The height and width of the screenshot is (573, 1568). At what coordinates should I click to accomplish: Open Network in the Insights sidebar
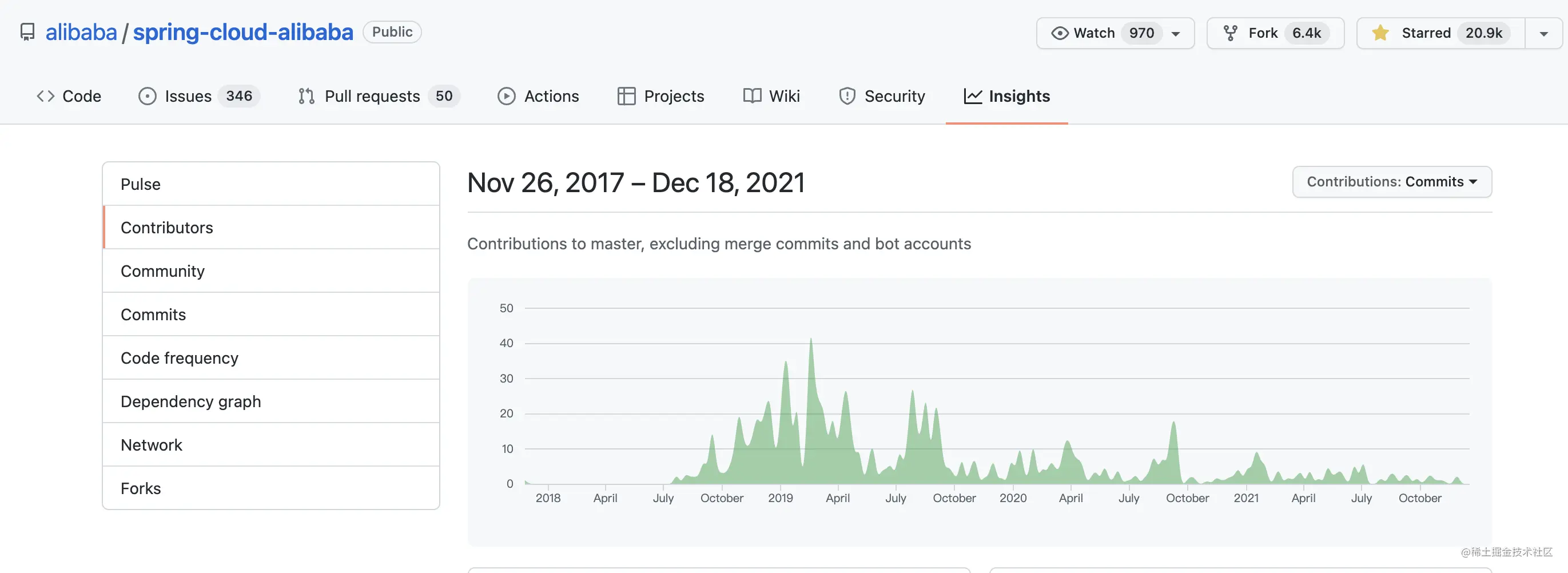(x=271, y=445)
